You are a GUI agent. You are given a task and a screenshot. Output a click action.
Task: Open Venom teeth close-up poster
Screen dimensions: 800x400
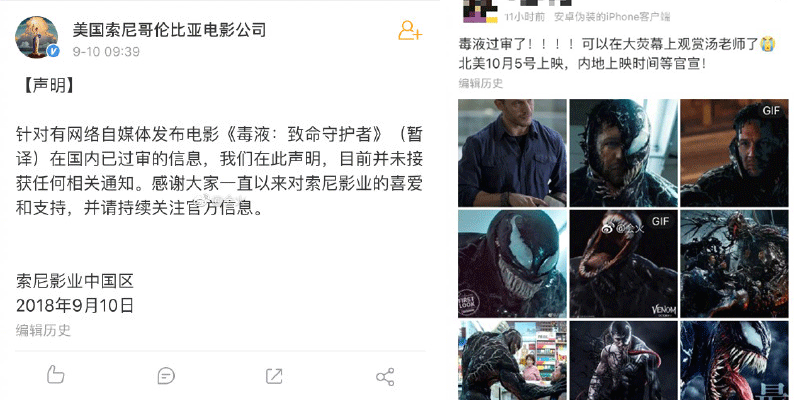(734, 360)
